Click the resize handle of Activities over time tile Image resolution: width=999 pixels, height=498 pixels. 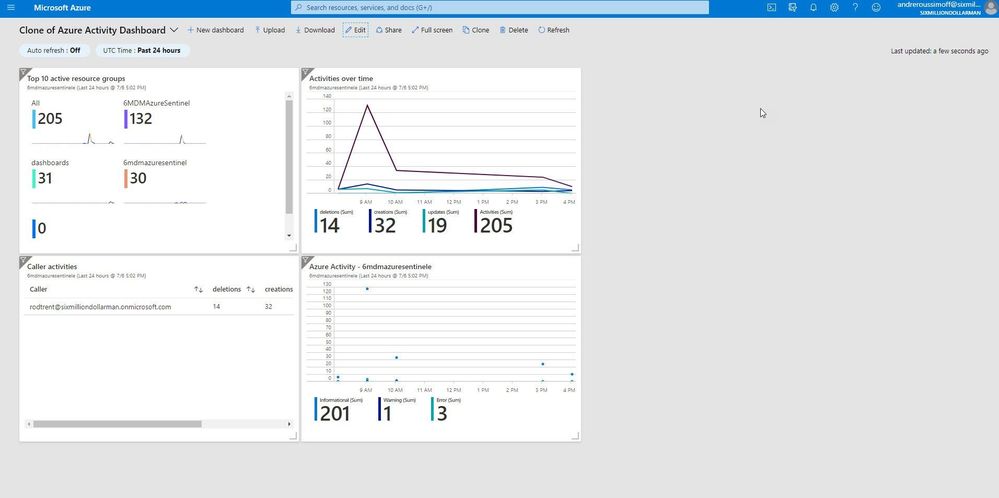coord(575,248)
